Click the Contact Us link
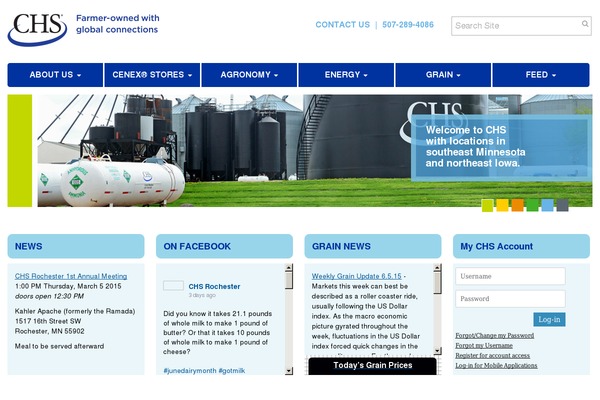The width and height of the screenshot is (600, 400). coord(342,25)
